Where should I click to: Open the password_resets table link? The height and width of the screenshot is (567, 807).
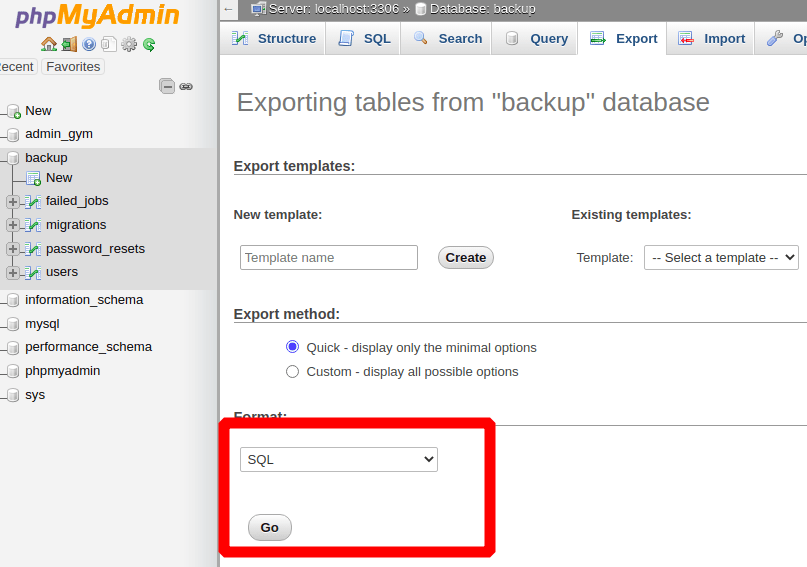(x=95, y=249)
